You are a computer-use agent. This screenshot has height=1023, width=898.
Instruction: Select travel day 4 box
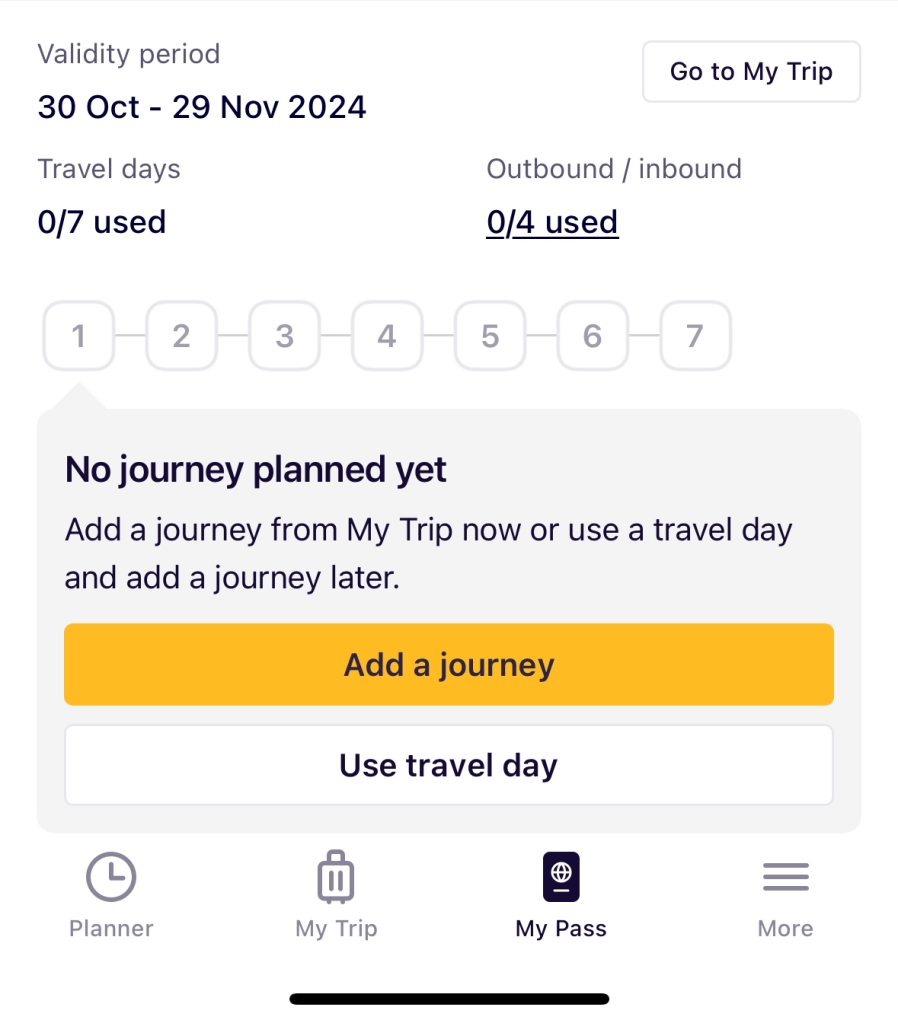387,335
